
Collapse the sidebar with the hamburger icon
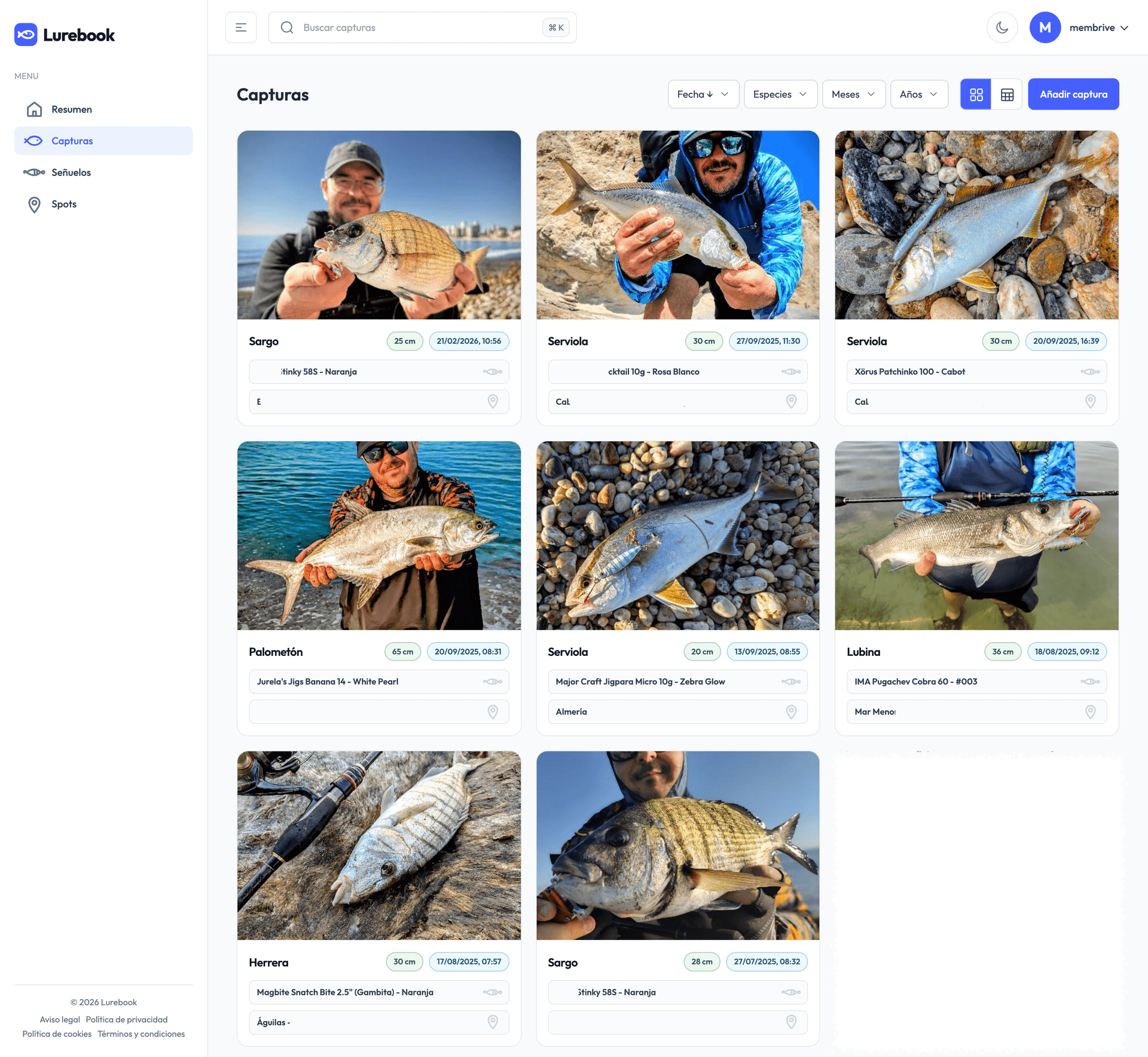pyautogui.click(x=241, y=28)
